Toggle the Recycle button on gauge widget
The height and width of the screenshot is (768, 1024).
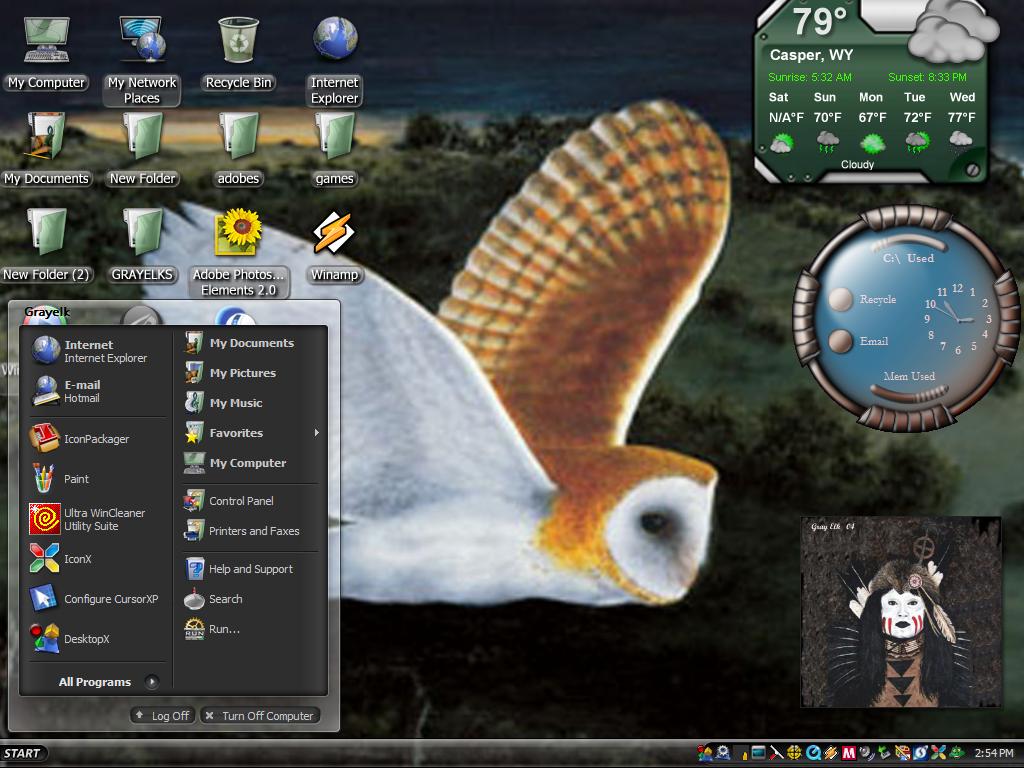840,299
